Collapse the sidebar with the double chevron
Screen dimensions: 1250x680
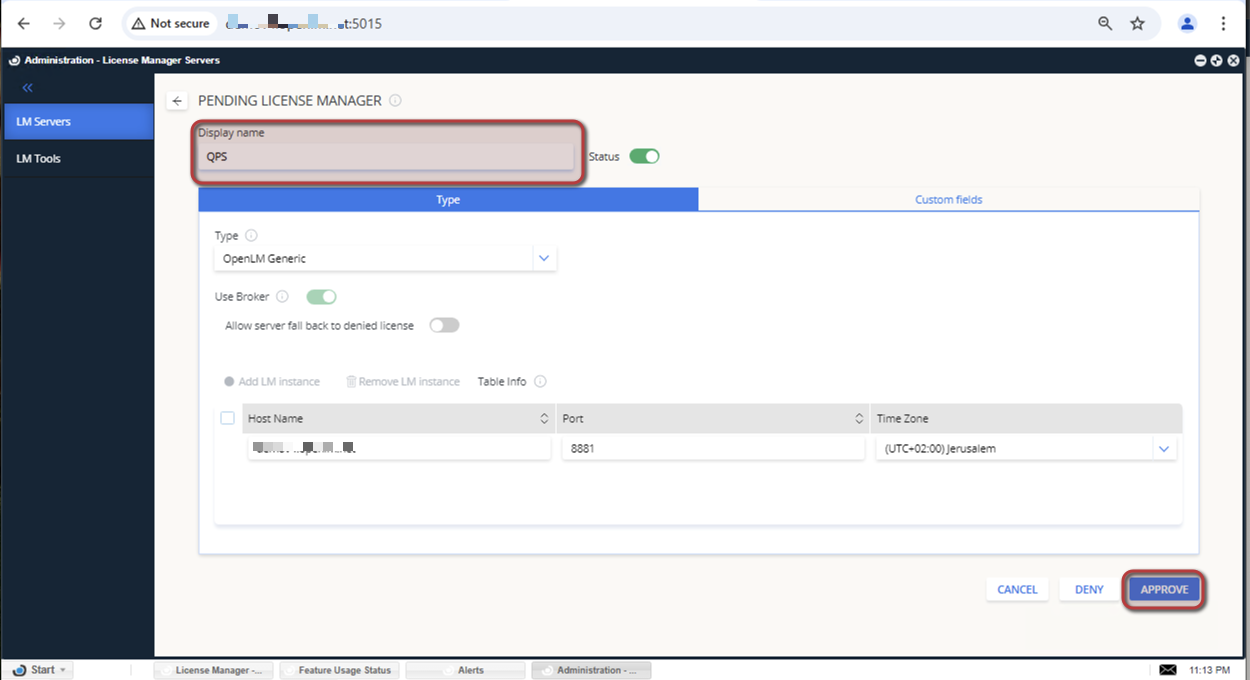pyautogui.click(x=27, y=88)
